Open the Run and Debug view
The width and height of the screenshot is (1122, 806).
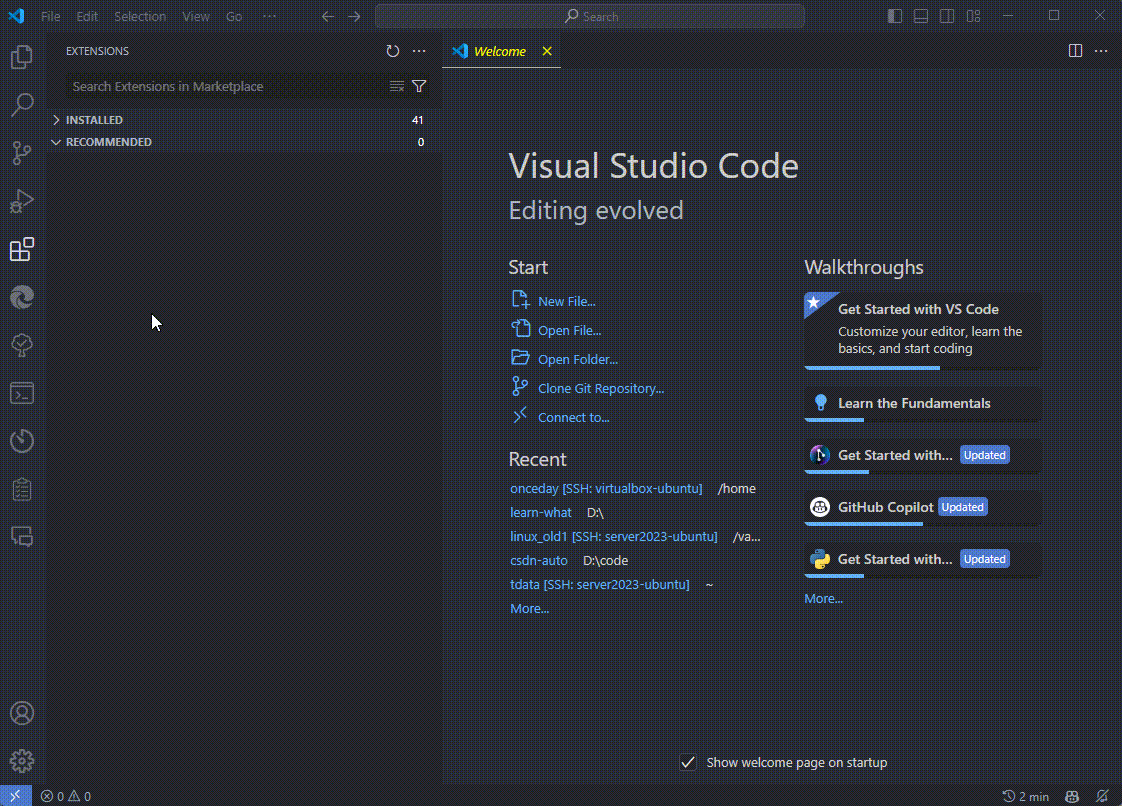[x=21, y=201]
